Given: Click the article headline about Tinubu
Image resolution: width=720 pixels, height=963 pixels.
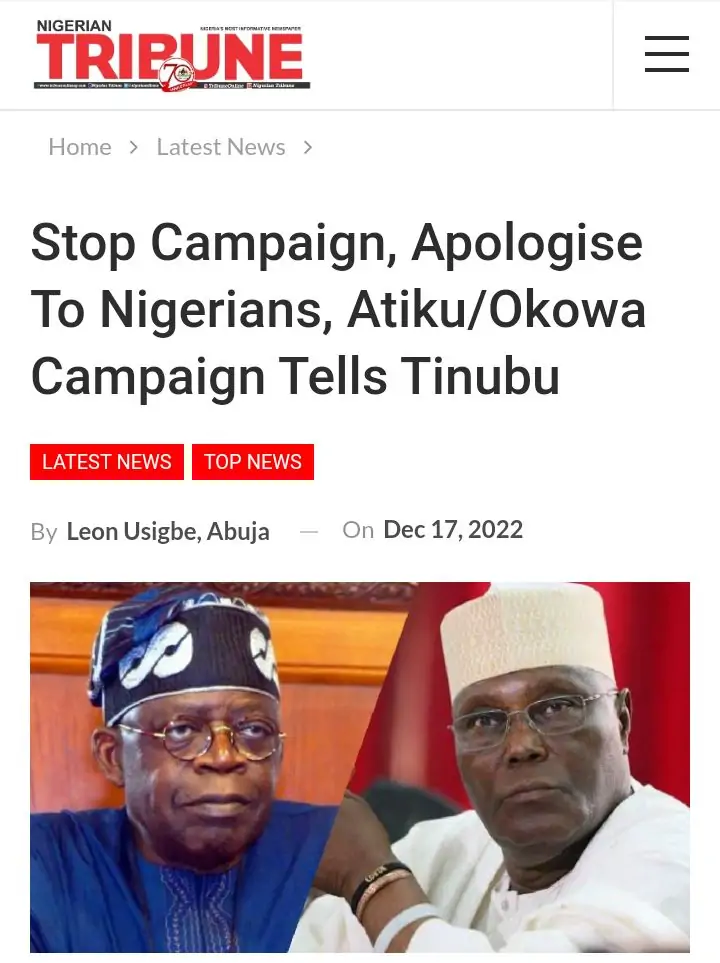Looking at the screenshot, I should (338, 309).
